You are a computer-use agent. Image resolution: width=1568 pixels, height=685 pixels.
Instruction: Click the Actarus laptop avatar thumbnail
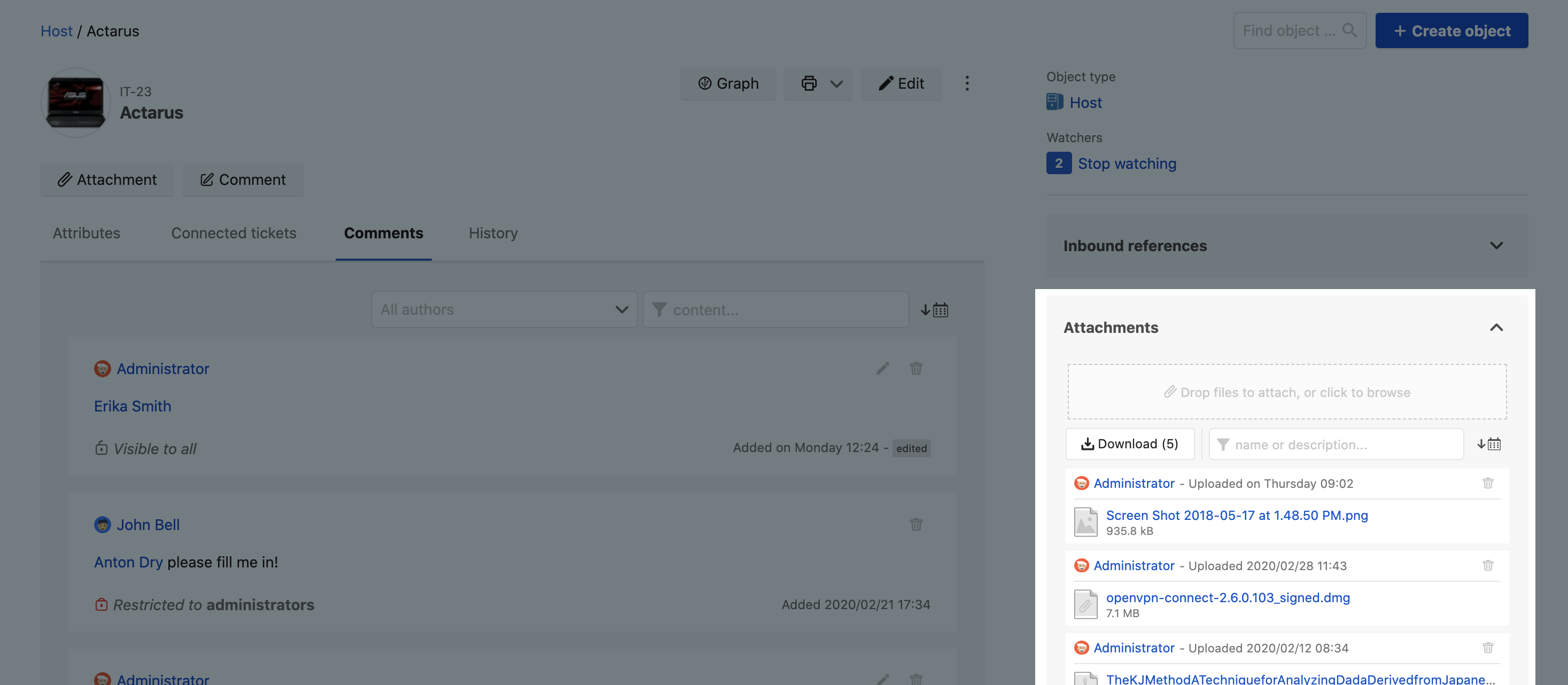[x=75, y=102]
